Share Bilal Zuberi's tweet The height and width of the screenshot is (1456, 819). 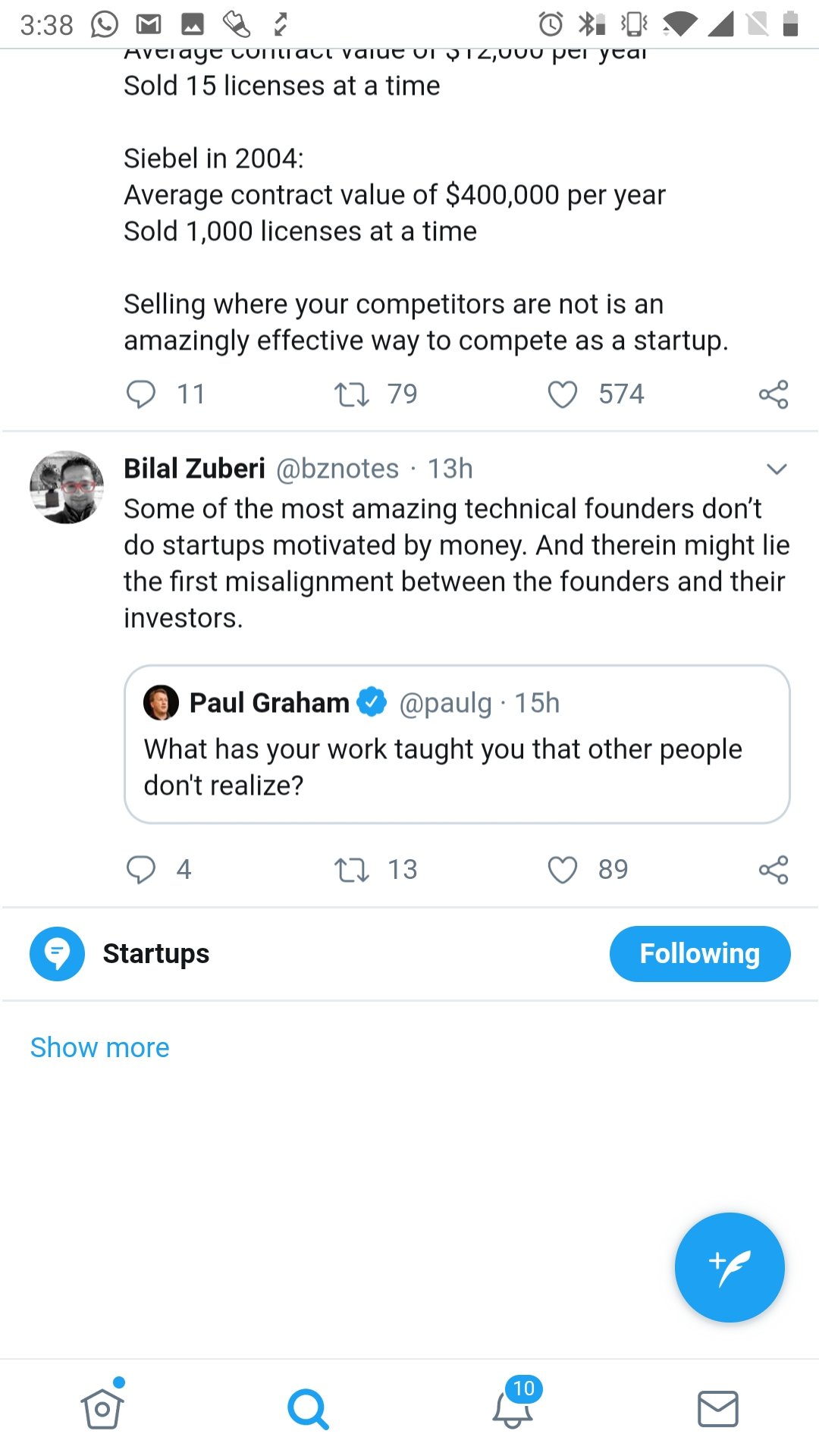pyautogui.click(x=773, y=870)
